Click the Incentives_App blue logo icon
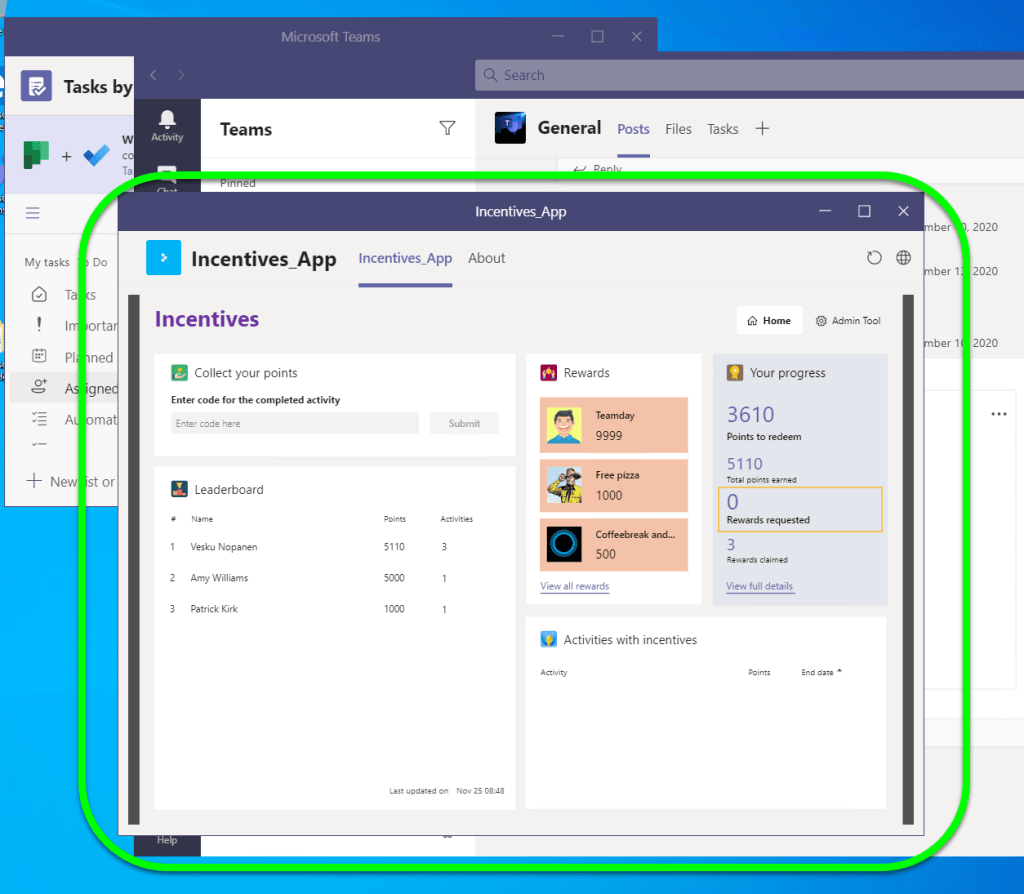 pos(163,258)
